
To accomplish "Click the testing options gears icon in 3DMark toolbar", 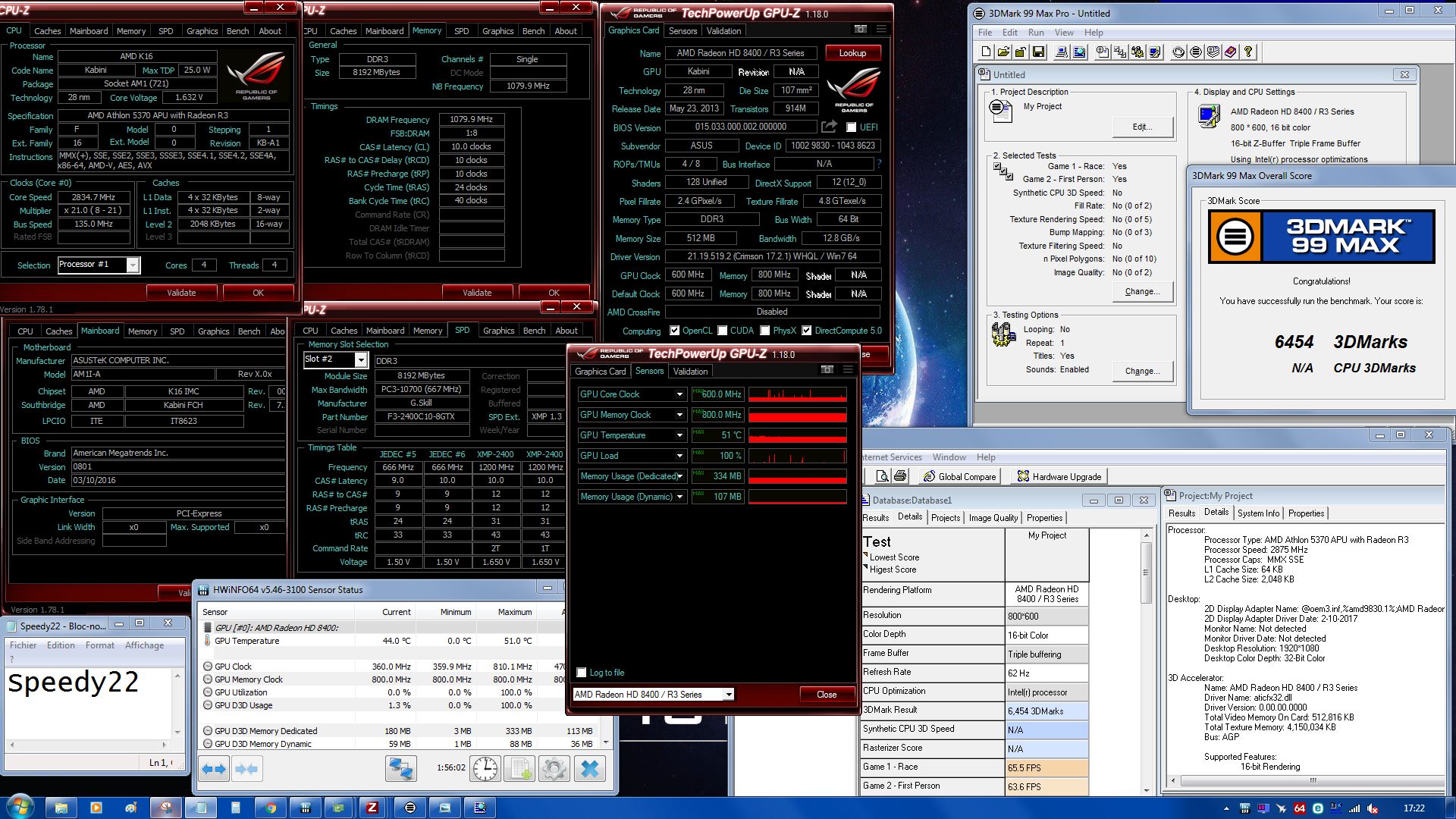I will [1137, 52].
